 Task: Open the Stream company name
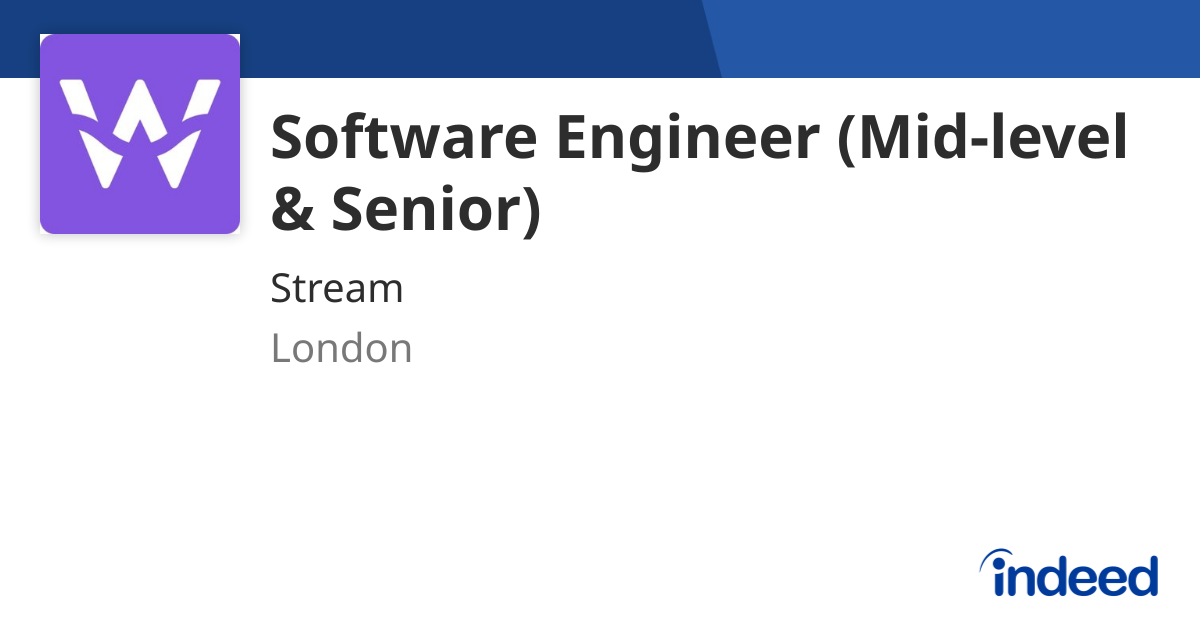click(337, 289)
